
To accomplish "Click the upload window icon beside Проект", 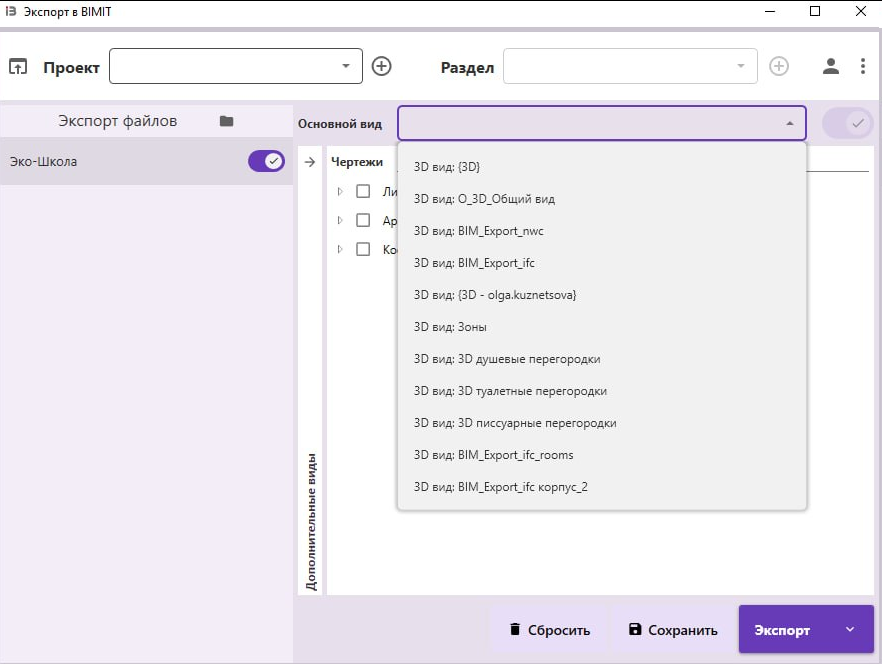I will click(17, 66).
